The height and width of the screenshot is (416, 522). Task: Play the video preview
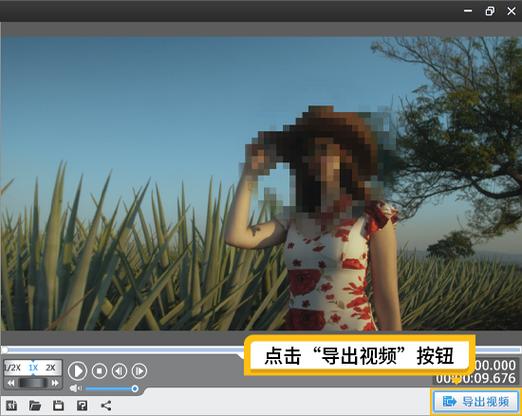77,371
